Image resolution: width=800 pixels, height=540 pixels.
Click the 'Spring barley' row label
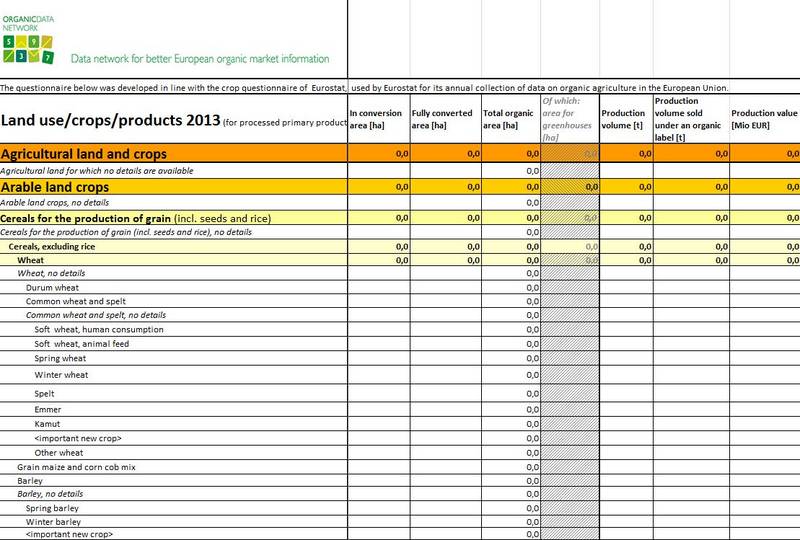click(x=52, y=508)
